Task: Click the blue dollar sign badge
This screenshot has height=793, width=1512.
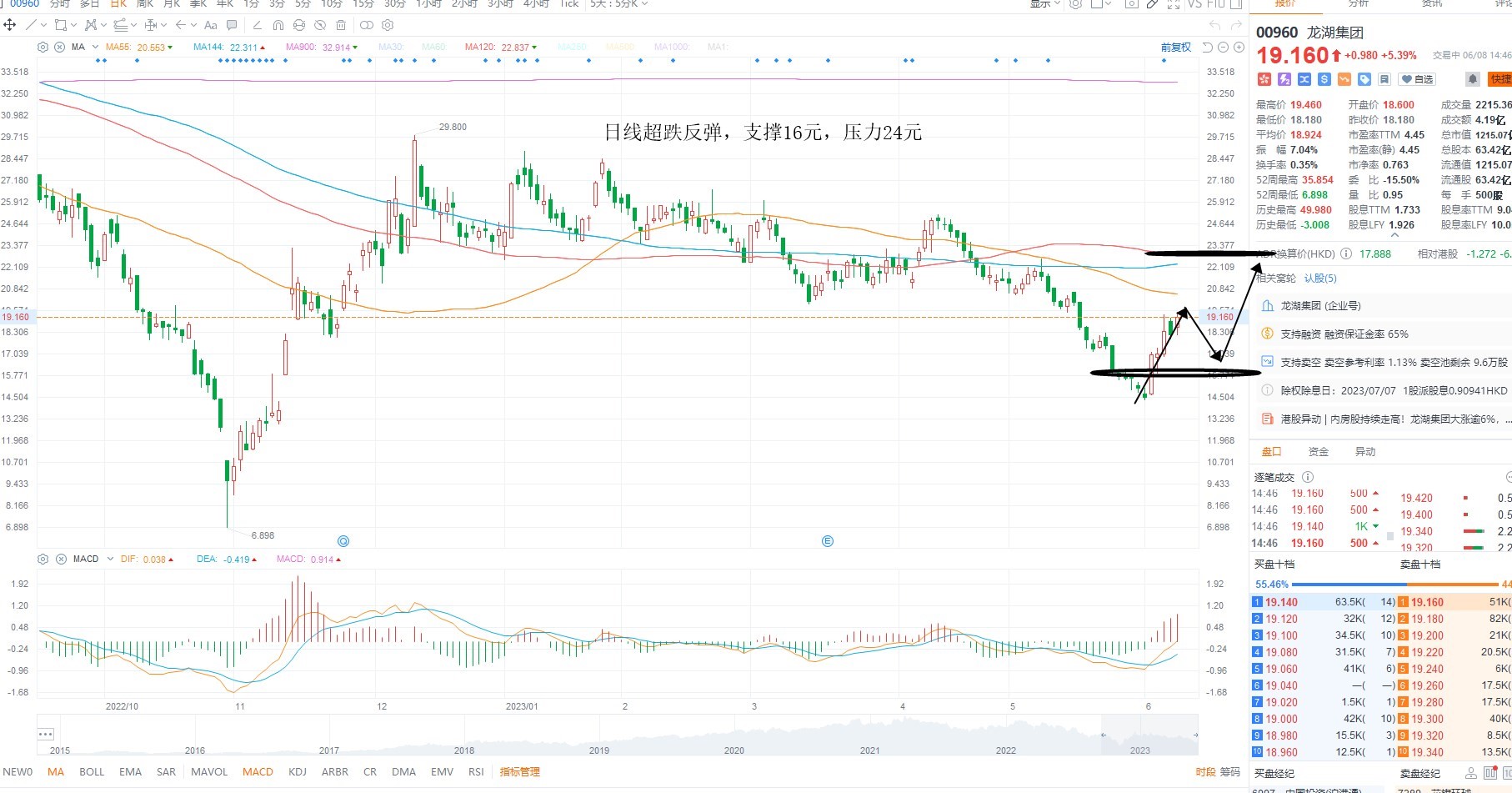Action: [x=1324, y=79]
